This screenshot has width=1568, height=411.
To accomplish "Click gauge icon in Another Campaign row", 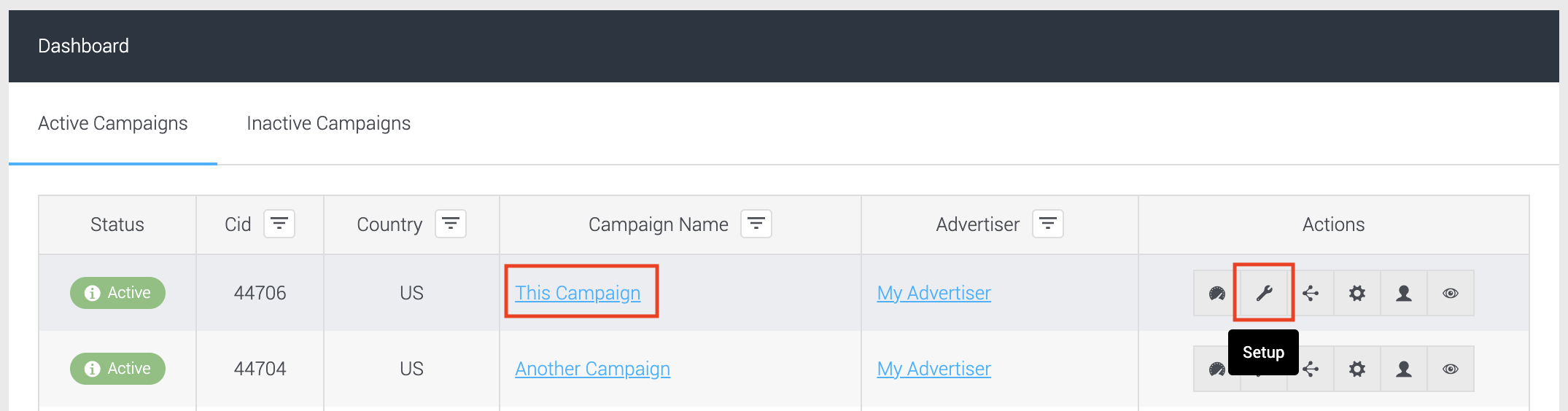I will point(1217,369).
